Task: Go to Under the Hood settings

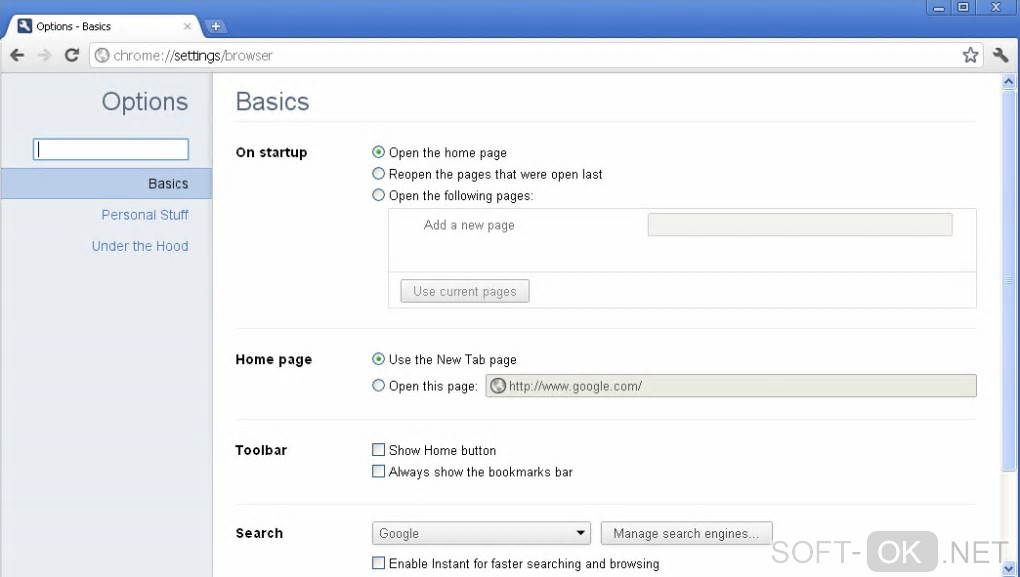Action: tap(140, 246)
